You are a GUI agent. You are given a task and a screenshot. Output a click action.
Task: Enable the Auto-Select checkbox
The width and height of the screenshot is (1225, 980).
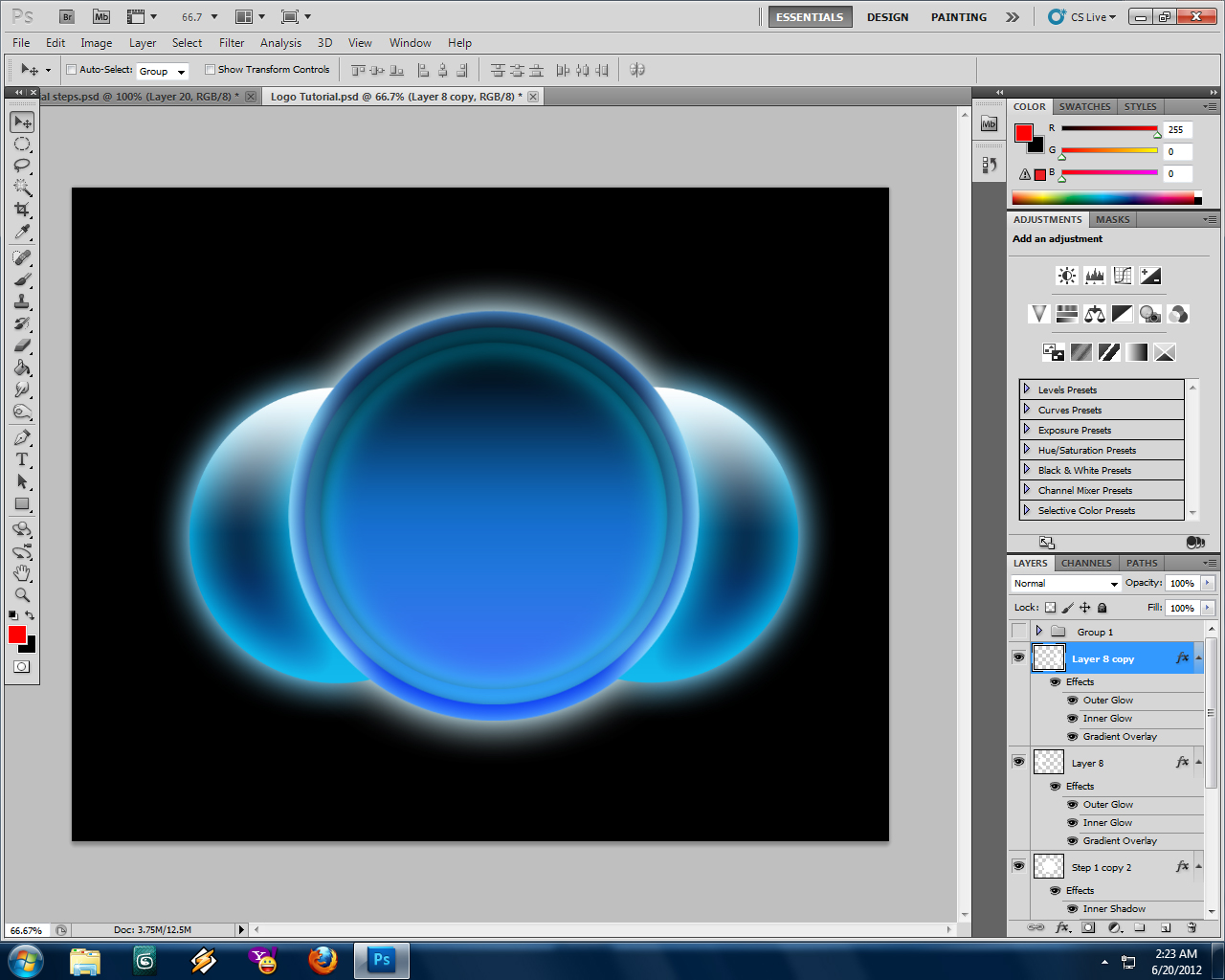coord(71,69)
